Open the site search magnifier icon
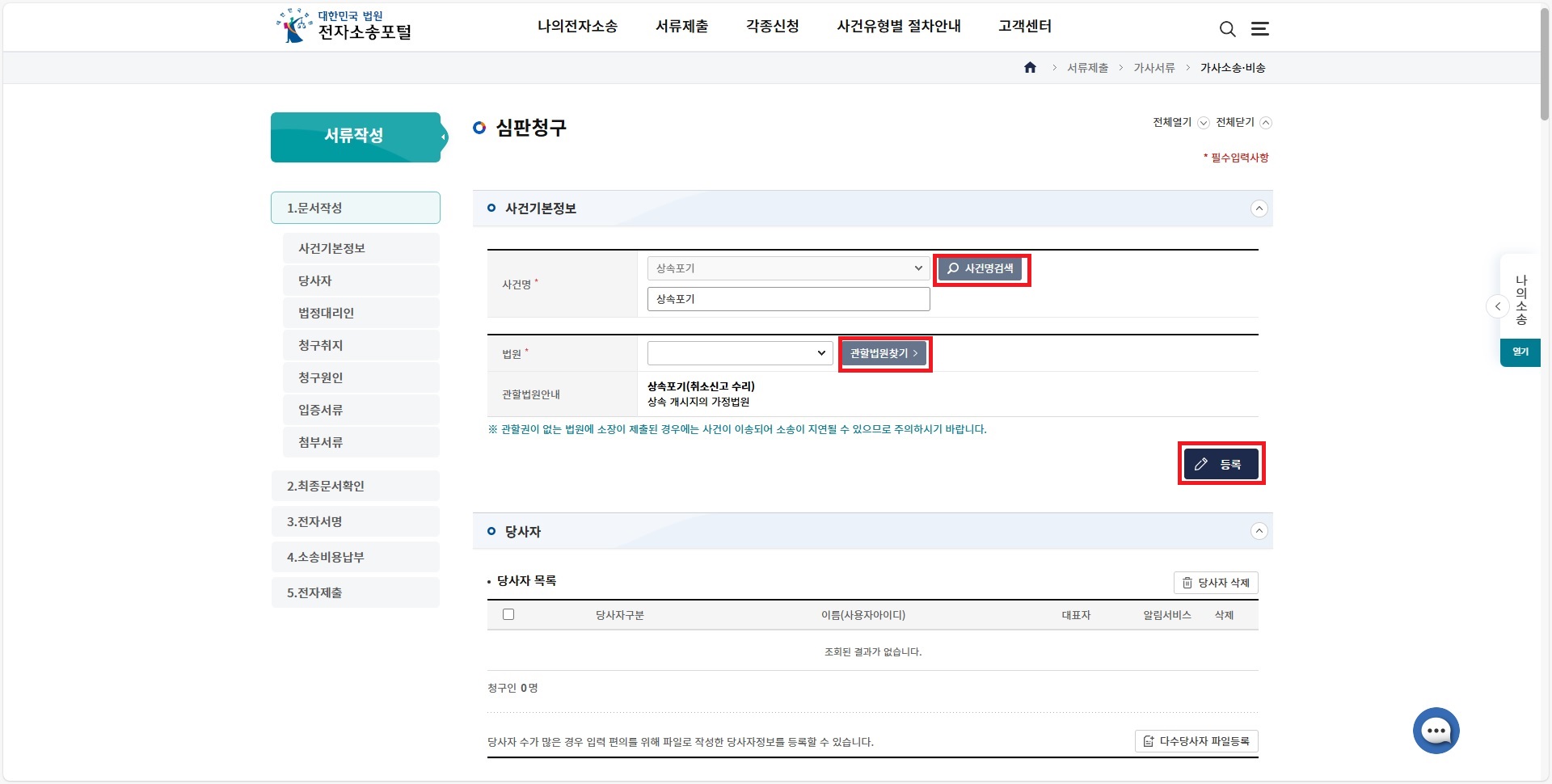 (x=1227, y=29)
